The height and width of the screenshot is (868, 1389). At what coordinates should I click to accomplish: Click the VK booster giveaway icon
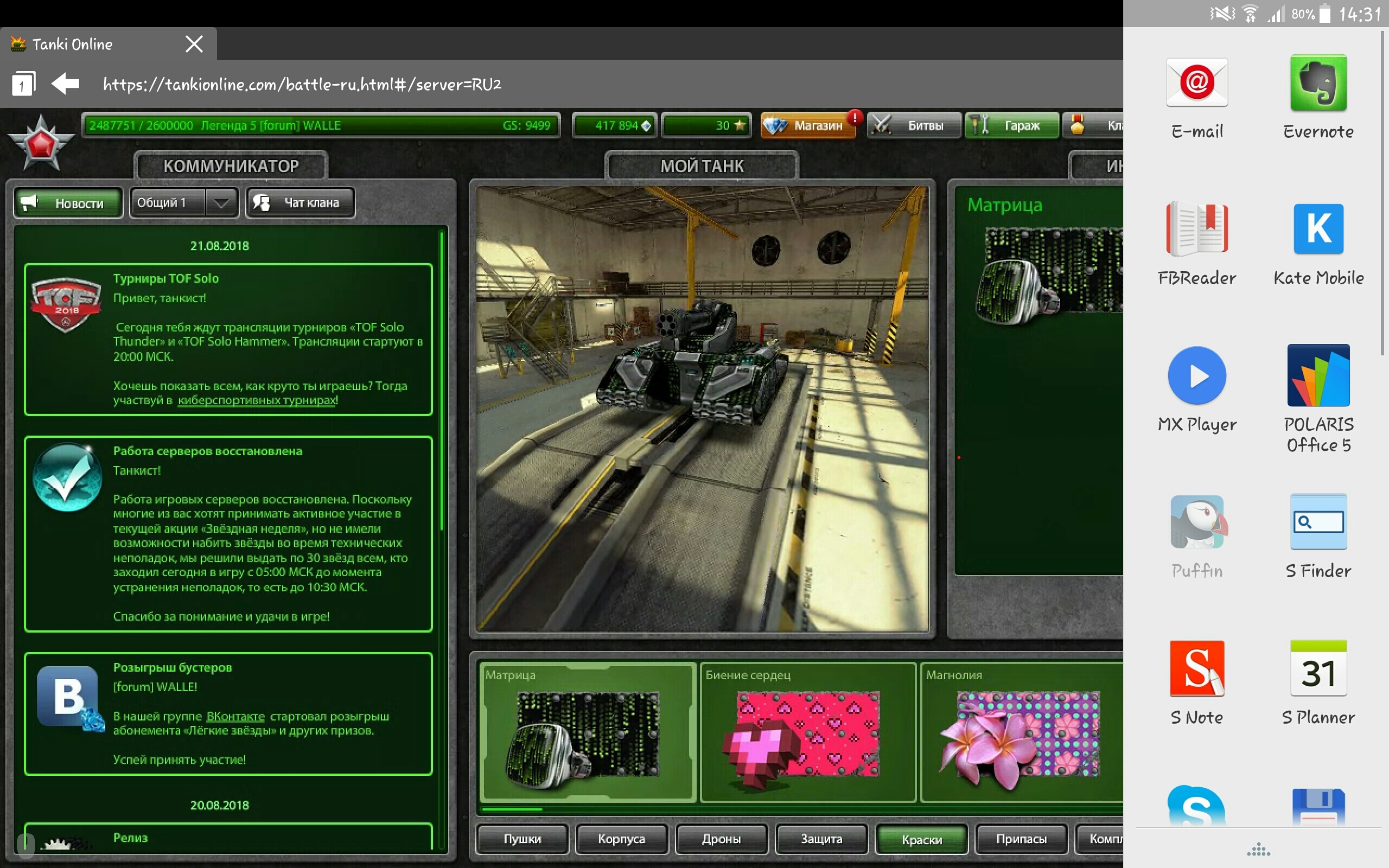coord(71,698)
